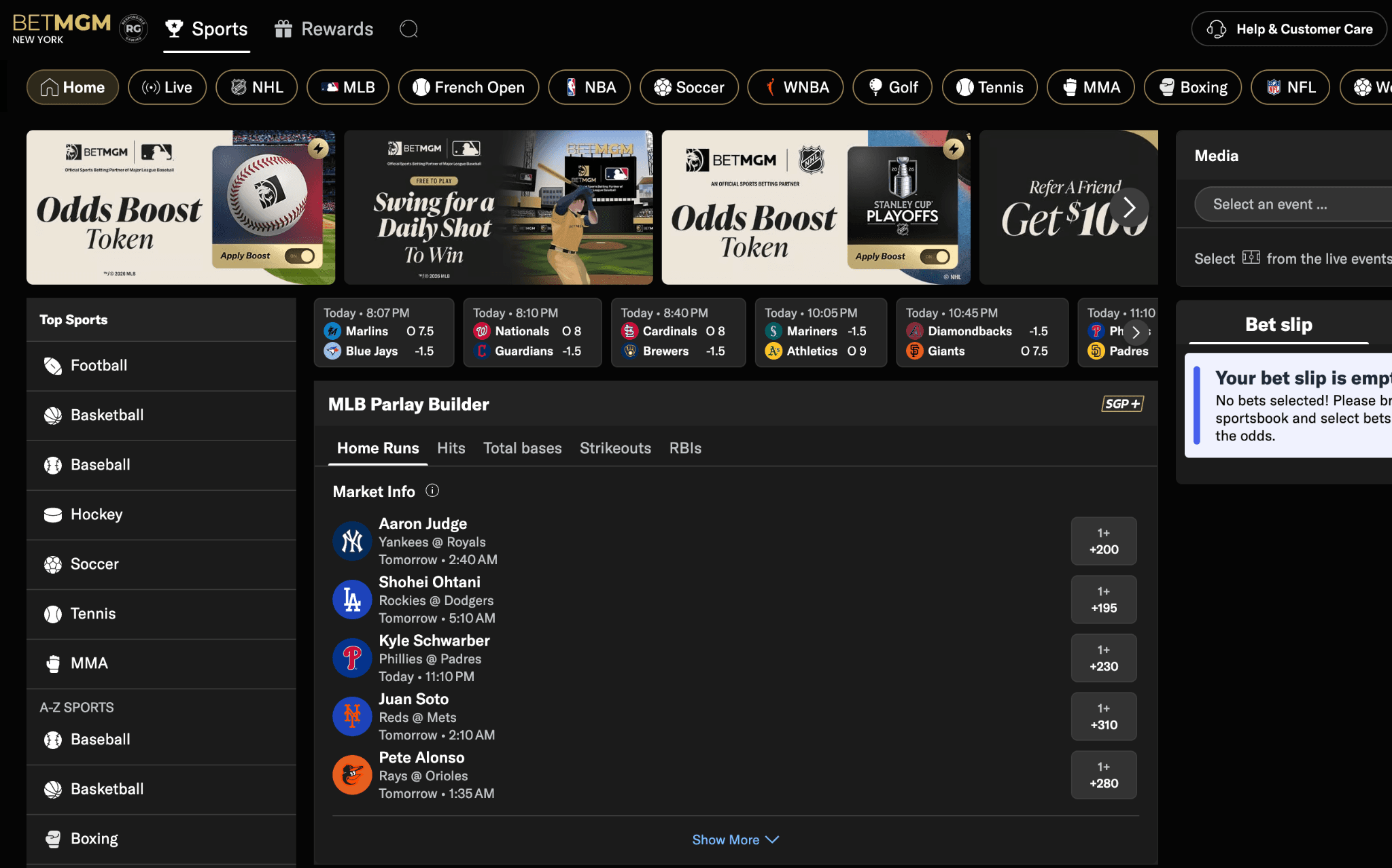Open the Boxing glove icon in A-Z Sports
This screenshot has height=868, width=1392.
pos(52,839)
